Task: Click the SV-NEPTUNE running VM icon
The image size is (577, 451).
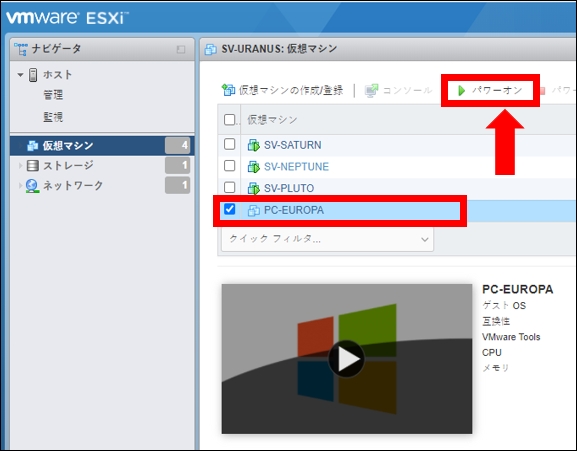Action: (x=254, y=167)
